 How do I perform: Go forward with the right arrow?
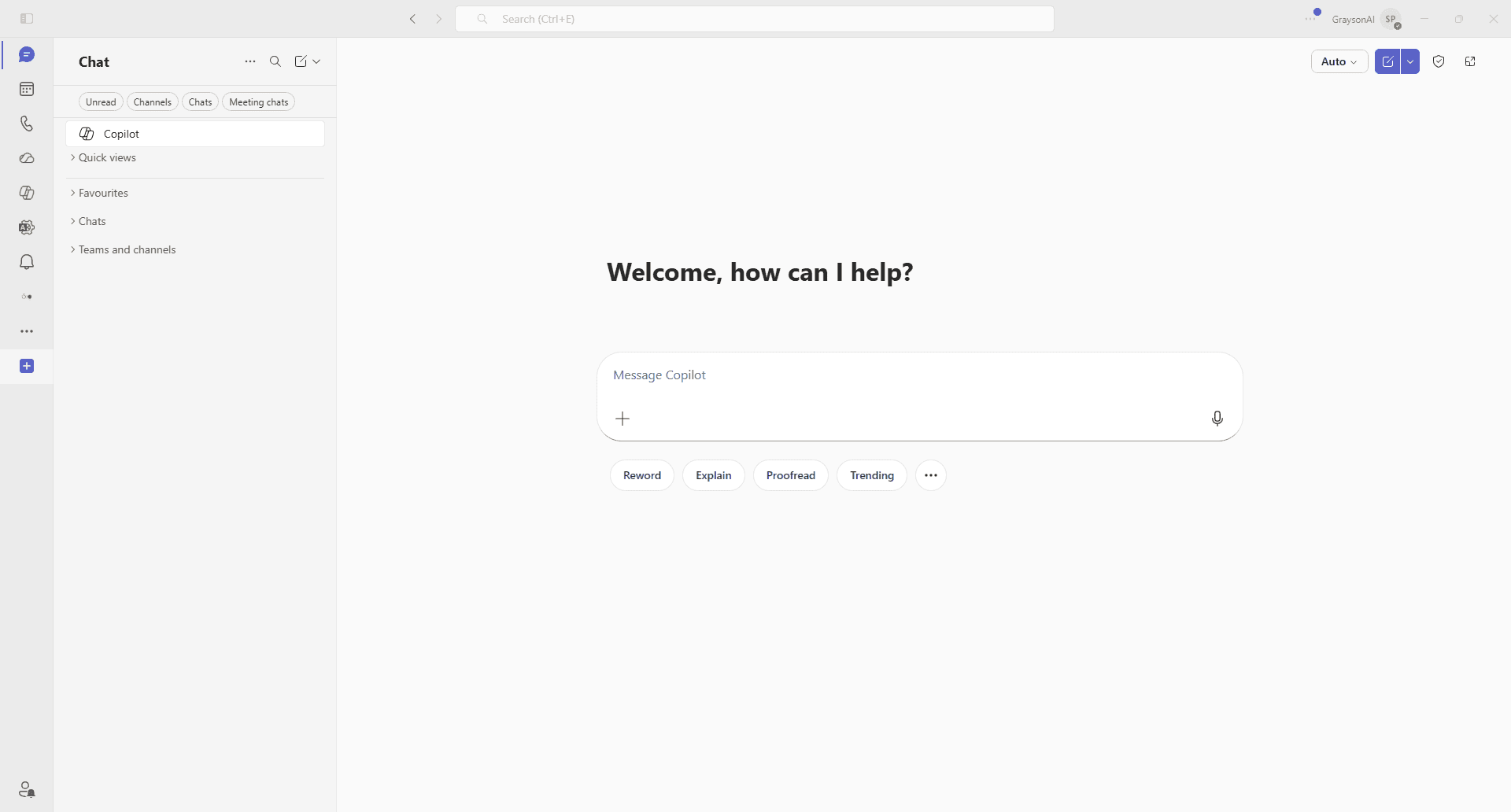[439, 19]
